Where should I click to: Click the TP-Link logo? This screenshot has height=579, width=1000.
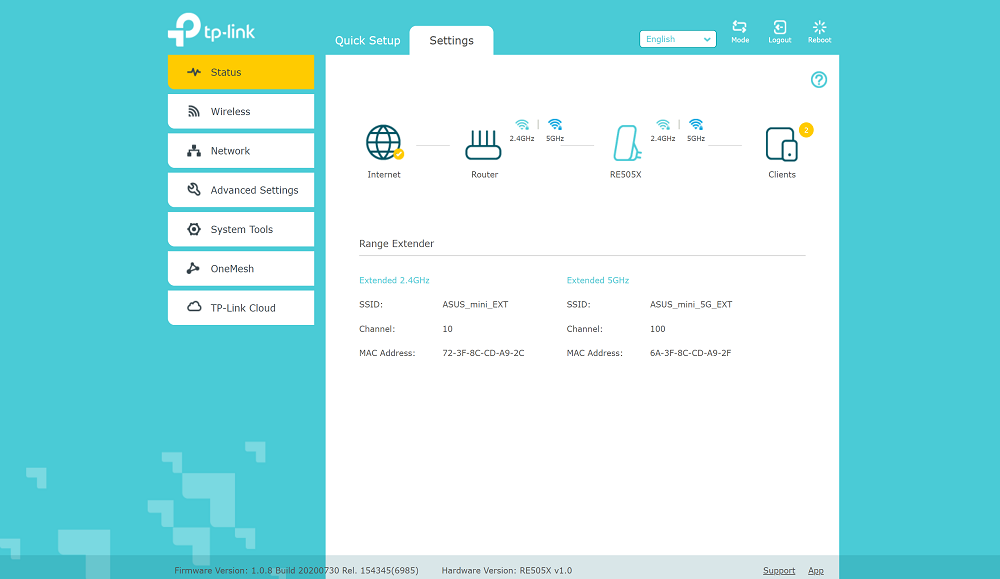(x=211, y=29)
